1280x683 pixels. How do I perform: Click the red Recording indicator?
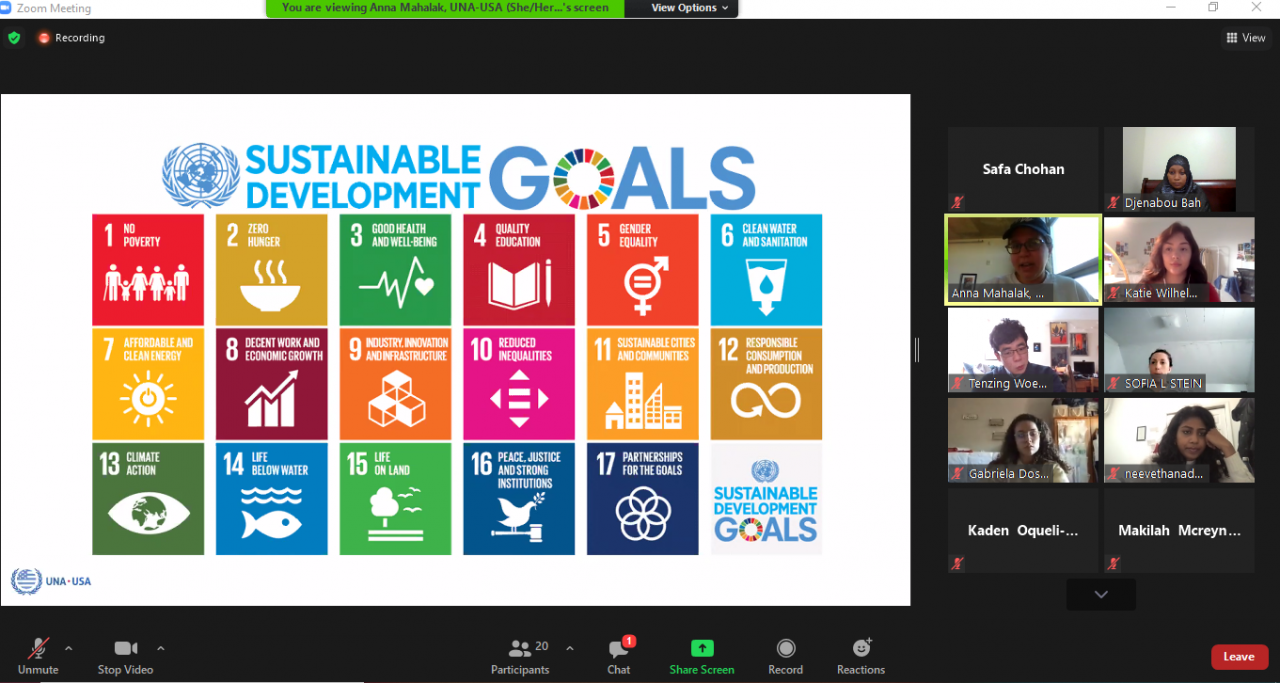pos(71,38)
